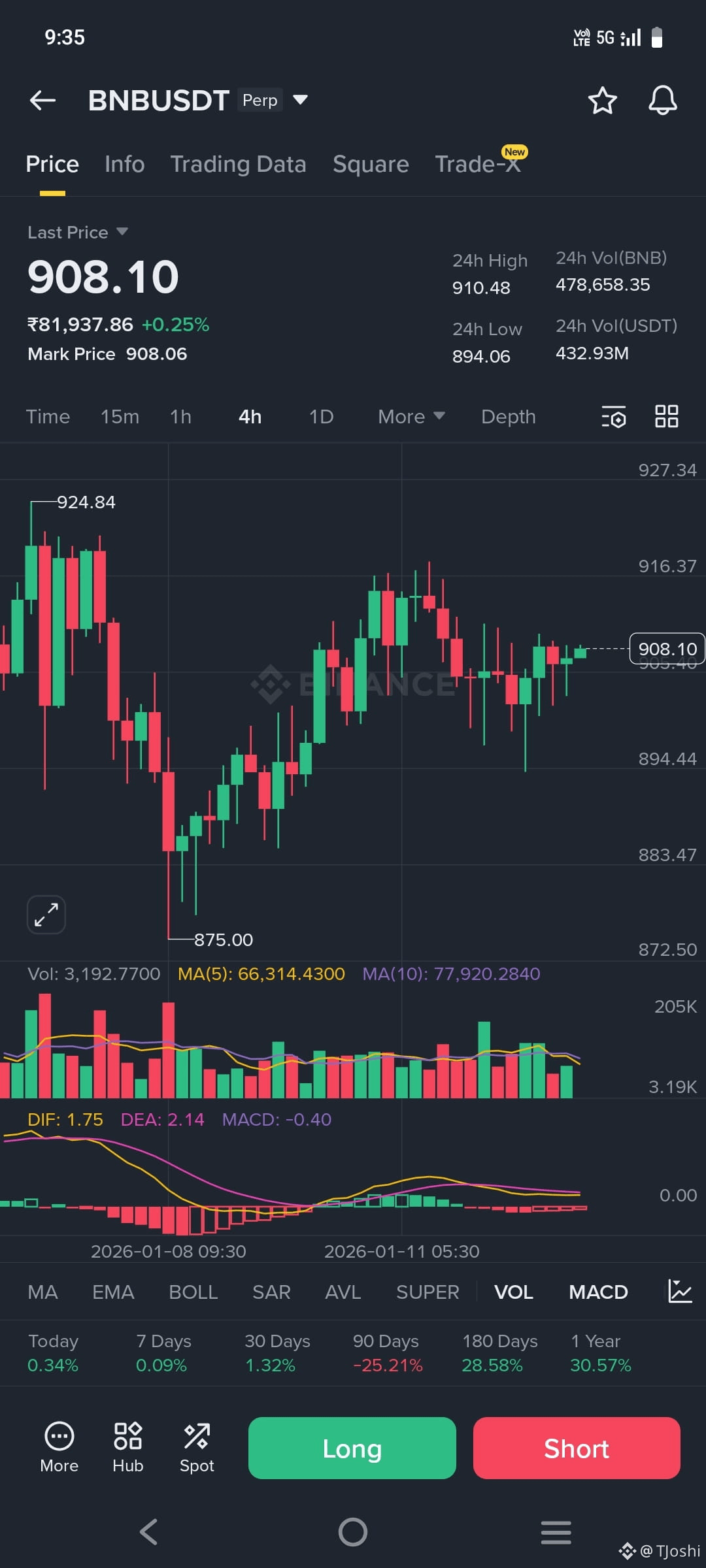Tap the back arrow icon

pos(43,101)
